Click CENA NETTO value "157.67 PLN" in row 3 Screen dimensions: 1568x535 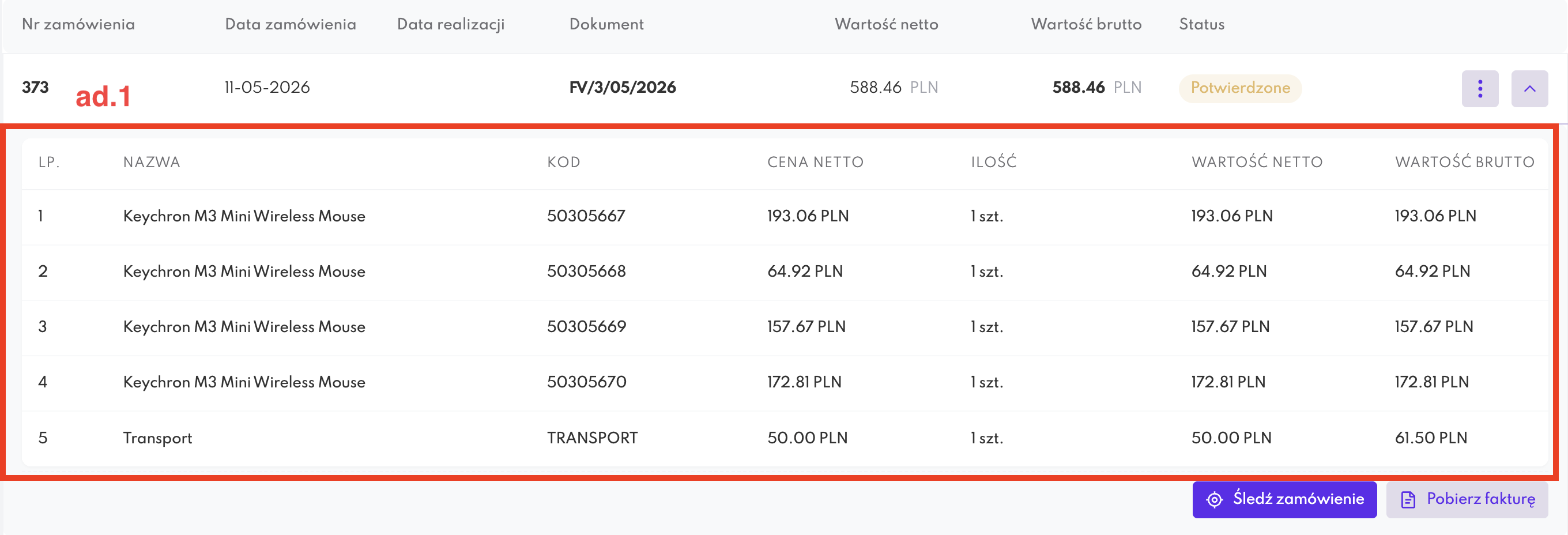pyautogui.click(x=806, y=327)
